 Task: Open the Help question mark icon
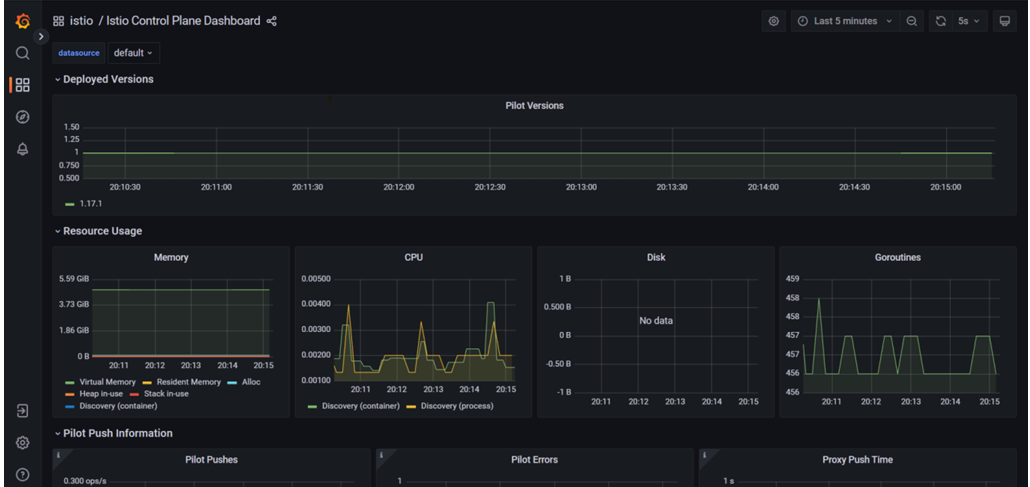22,475
